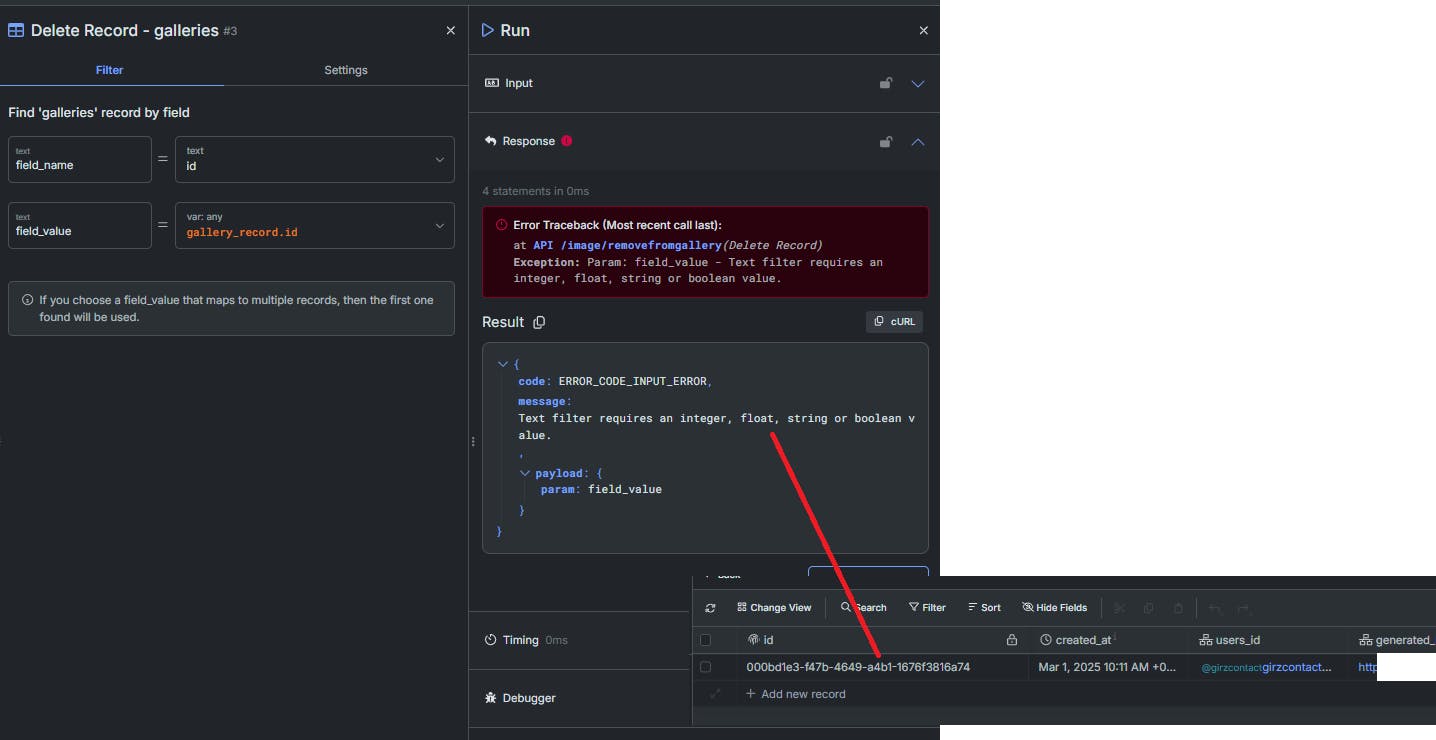Viewport: 1436px width, 740px height.
Task: Select the field_value text input
Action: 80,226
